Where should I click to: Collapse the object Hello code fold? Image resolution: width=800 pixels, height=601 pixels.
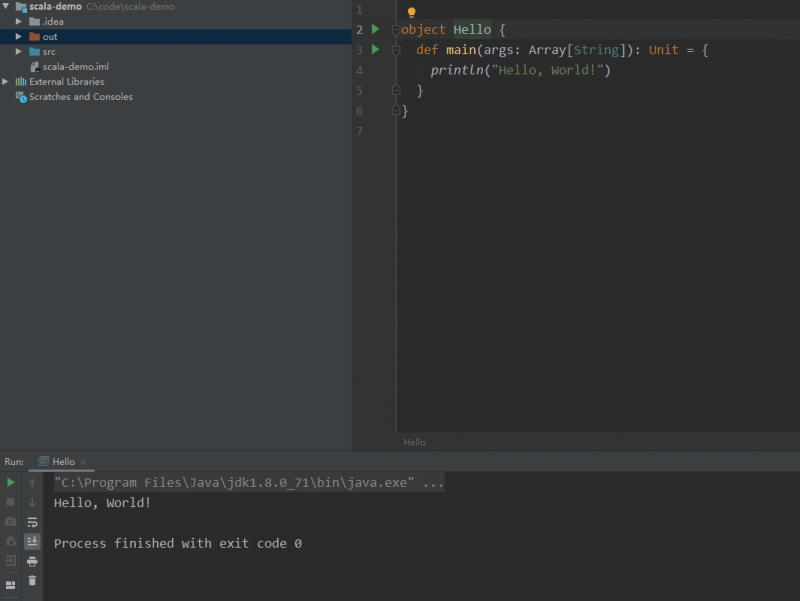(395, 30)
